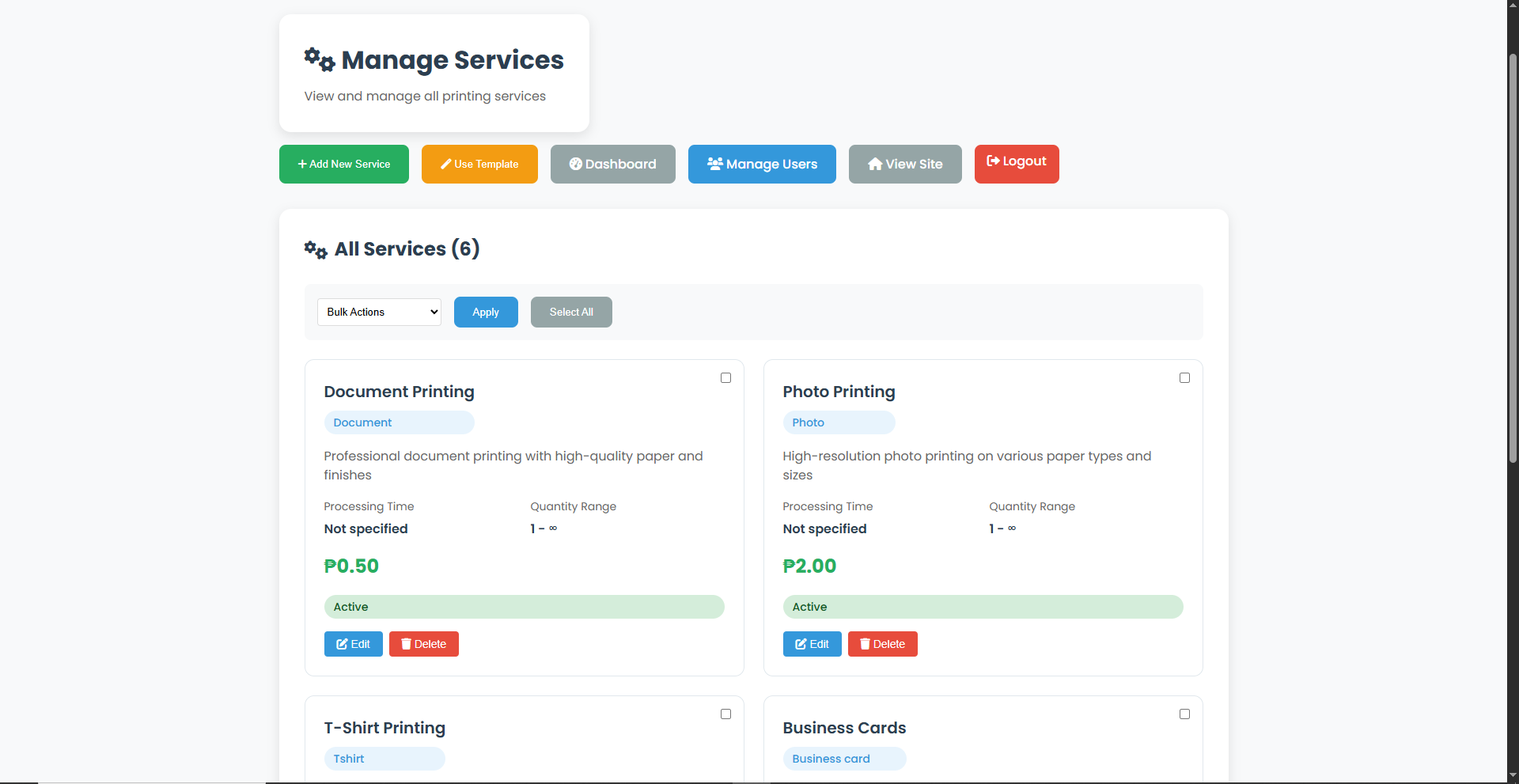Click the Dashboard gauge icon
The width and height of the screenshot is (1519, 784).
(576, 164)
